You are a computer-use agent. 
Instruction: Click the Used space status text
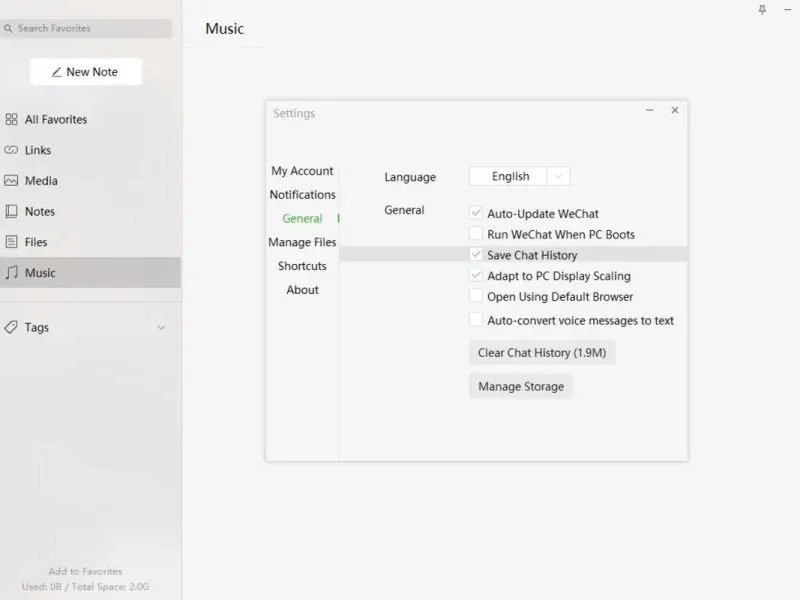85,587
